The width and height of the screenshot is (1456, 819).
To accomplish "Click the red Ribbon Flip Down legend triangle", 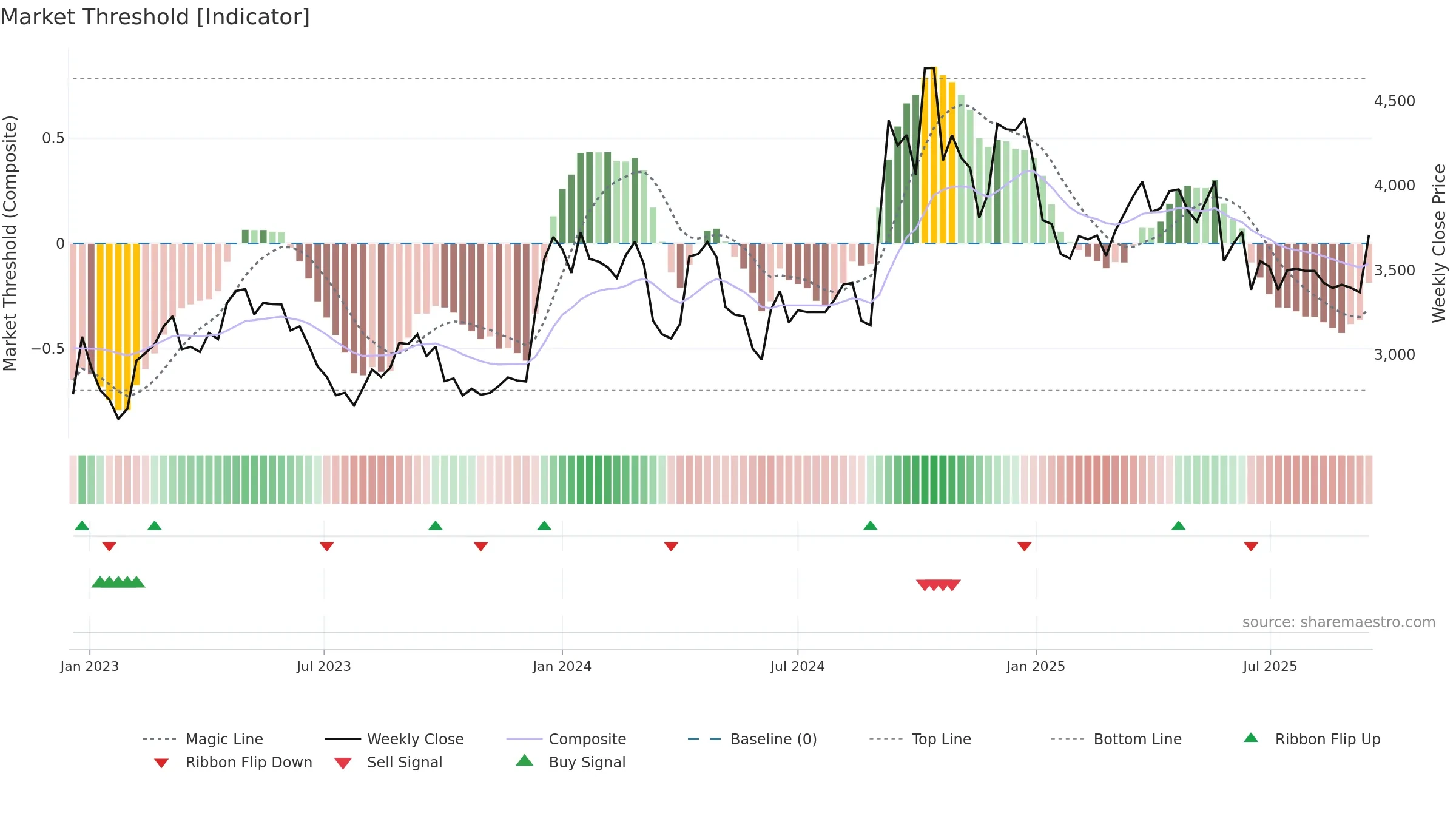I will coord(161,763).
